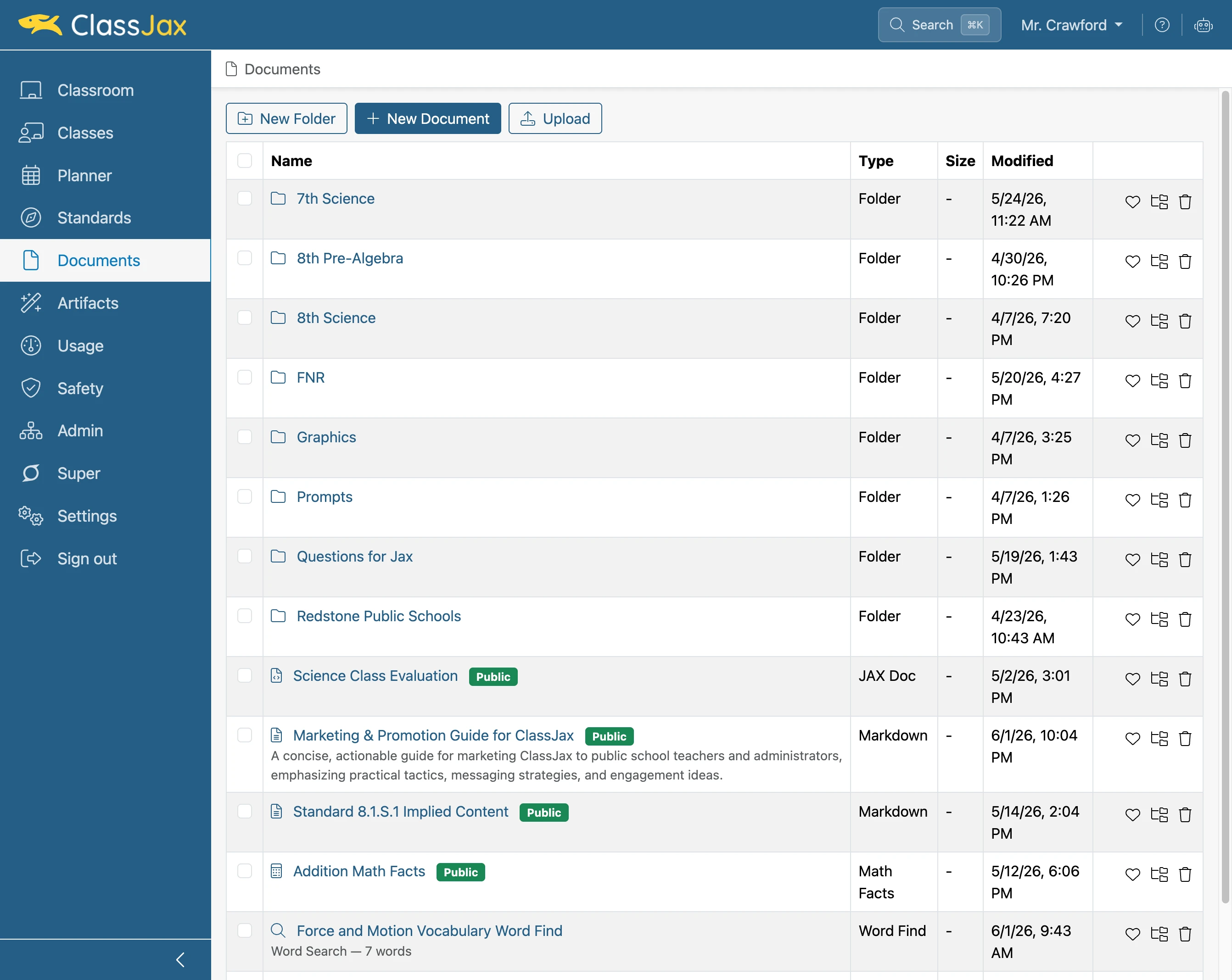
Task: Open the Standards section
Action: tap(105, 218)
